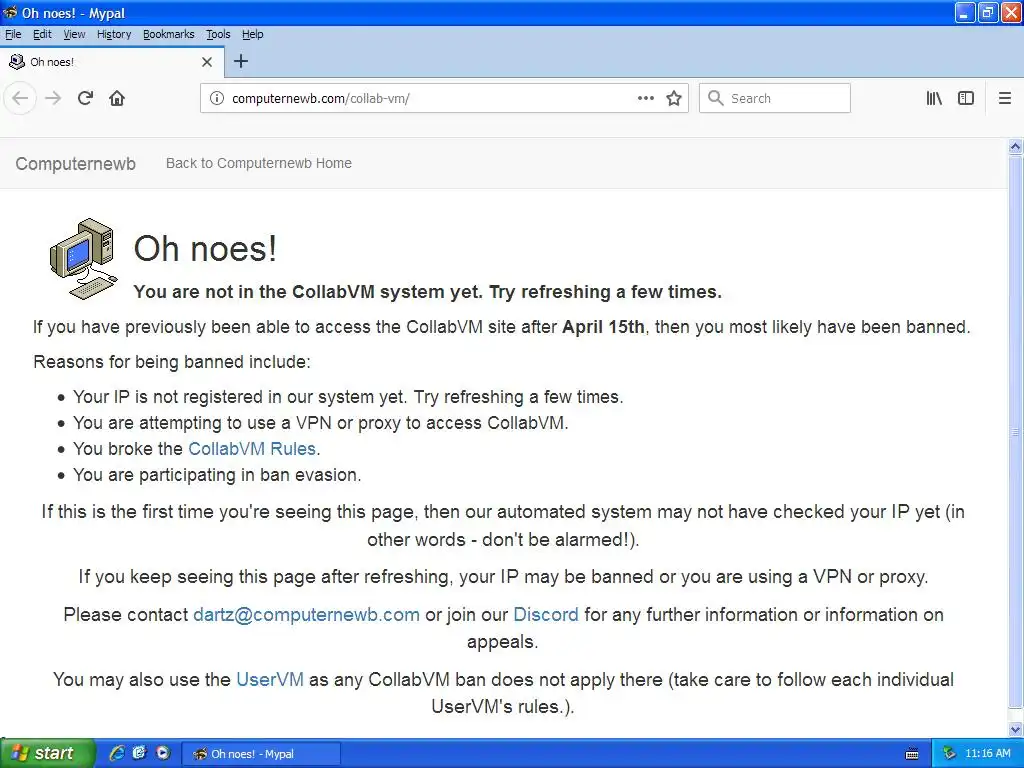
Task: Open the View menu
Action: click(74, 34)
